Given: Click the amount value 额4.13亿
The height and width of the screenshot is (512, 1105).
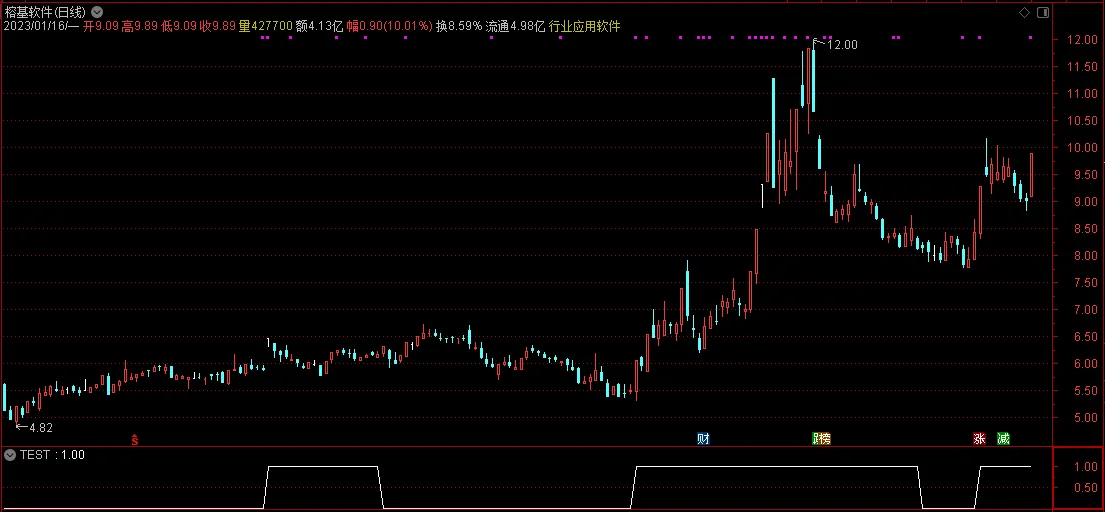Looking at the screenshot, I should (x=319, y=26).
